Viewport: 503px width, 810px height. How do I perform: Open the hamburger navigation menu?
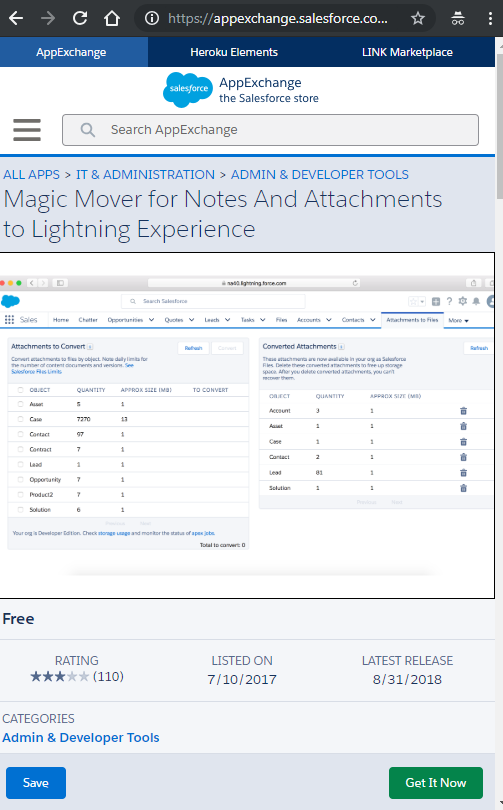point(27,130)
